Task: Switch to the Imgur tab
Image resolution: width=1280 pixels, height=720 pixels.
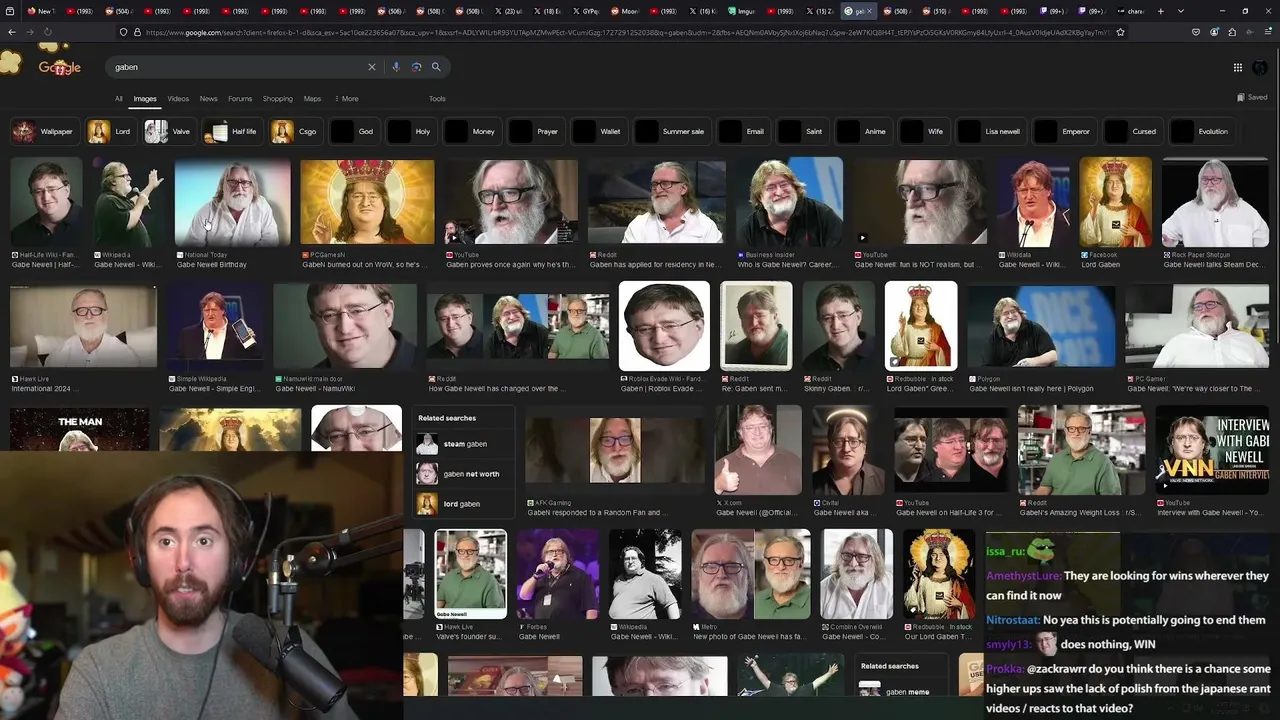Action: tap(741, 11)
